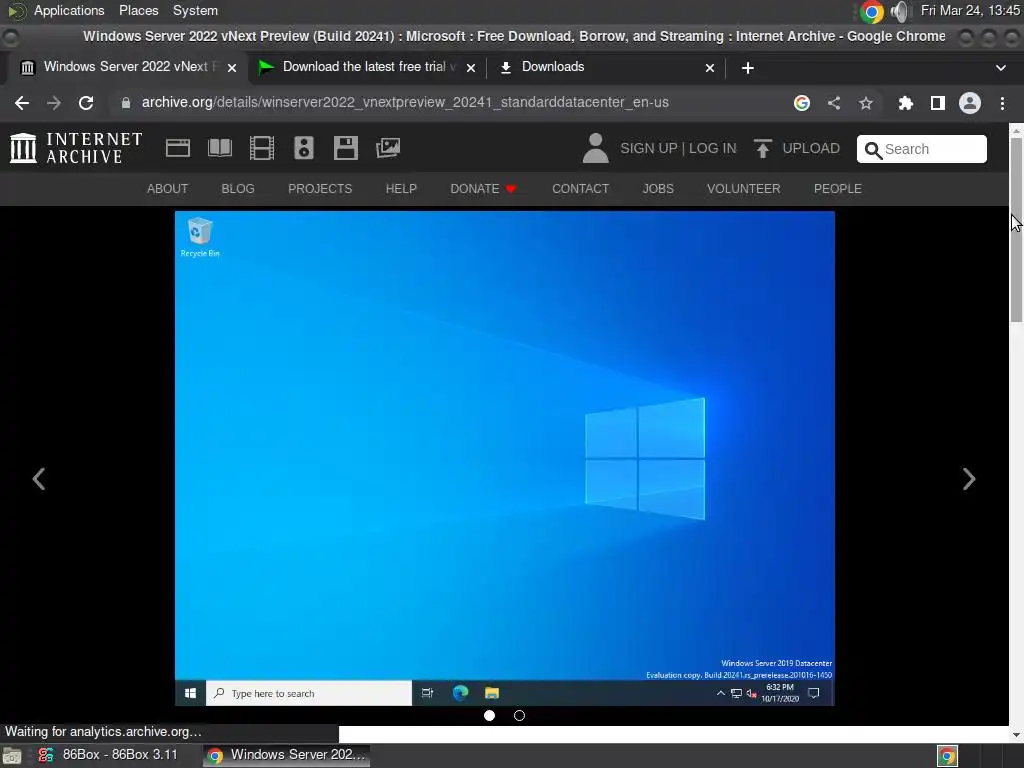Share this page icon

click(x=834, y=103)
